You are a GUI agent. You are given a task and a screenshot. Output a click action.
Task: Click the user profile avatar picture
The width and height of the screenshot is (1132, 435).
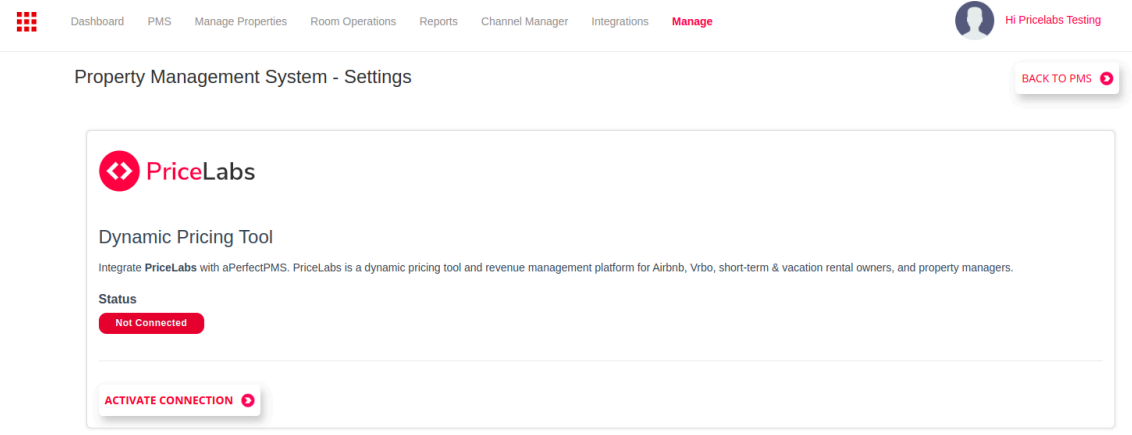click(974, 20)
